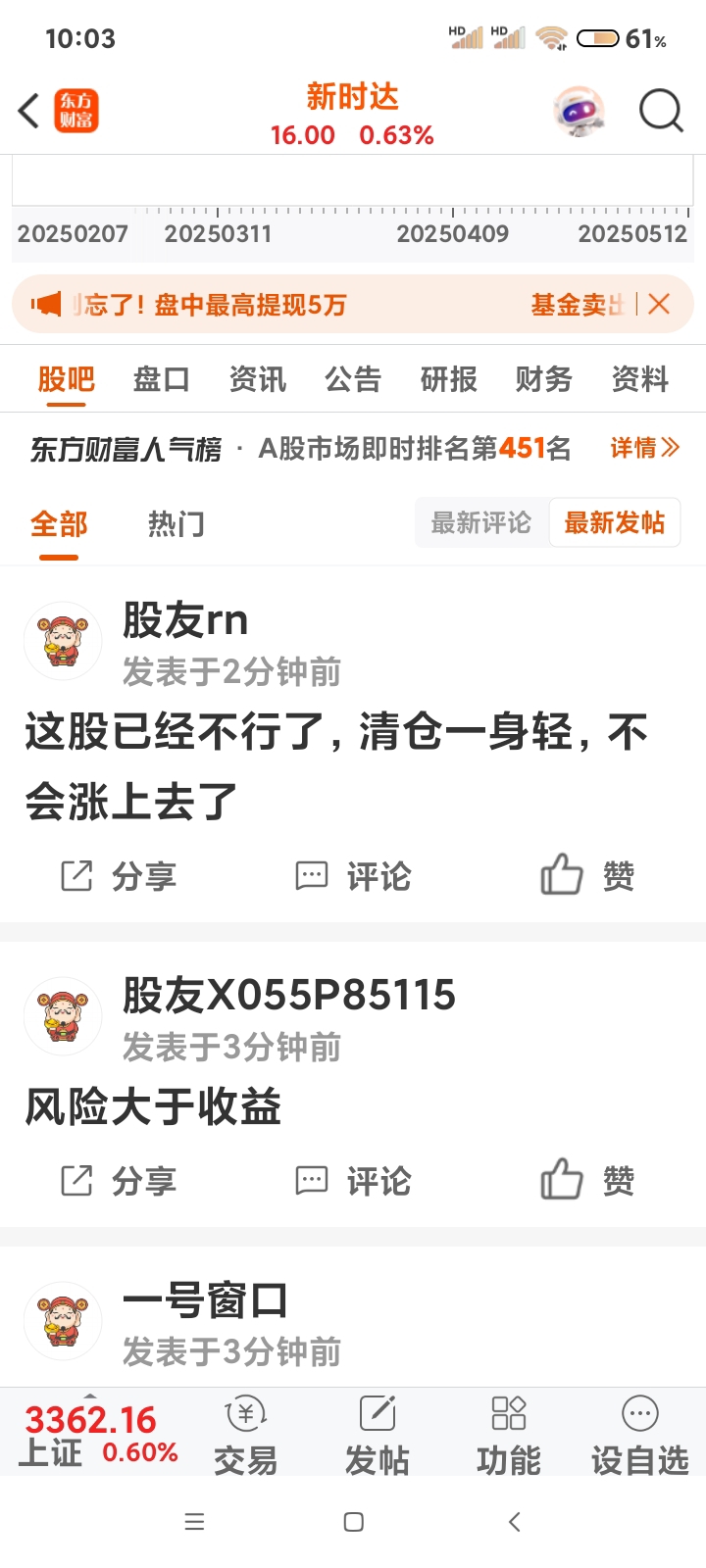Open the search magnifier icon
The image size is (706, 1568).
[661, 111]
